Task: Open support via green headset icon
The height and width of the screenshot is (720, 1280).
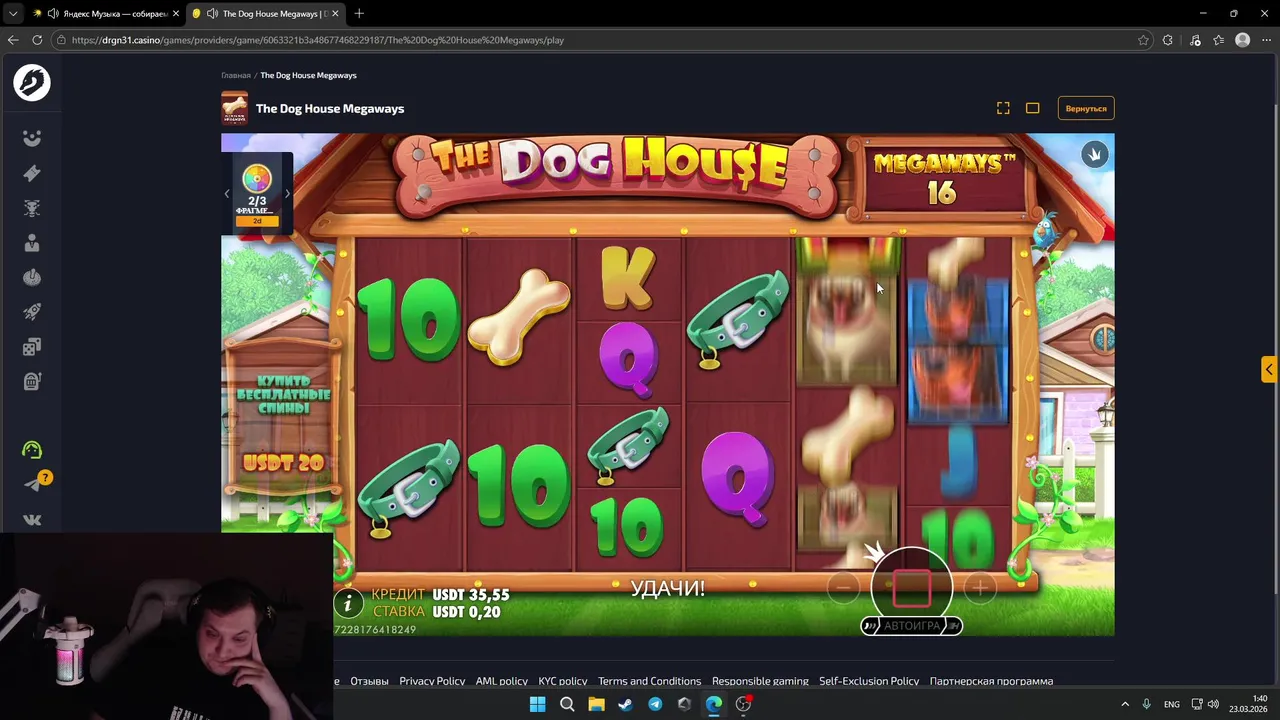Action: coord(32,450)
